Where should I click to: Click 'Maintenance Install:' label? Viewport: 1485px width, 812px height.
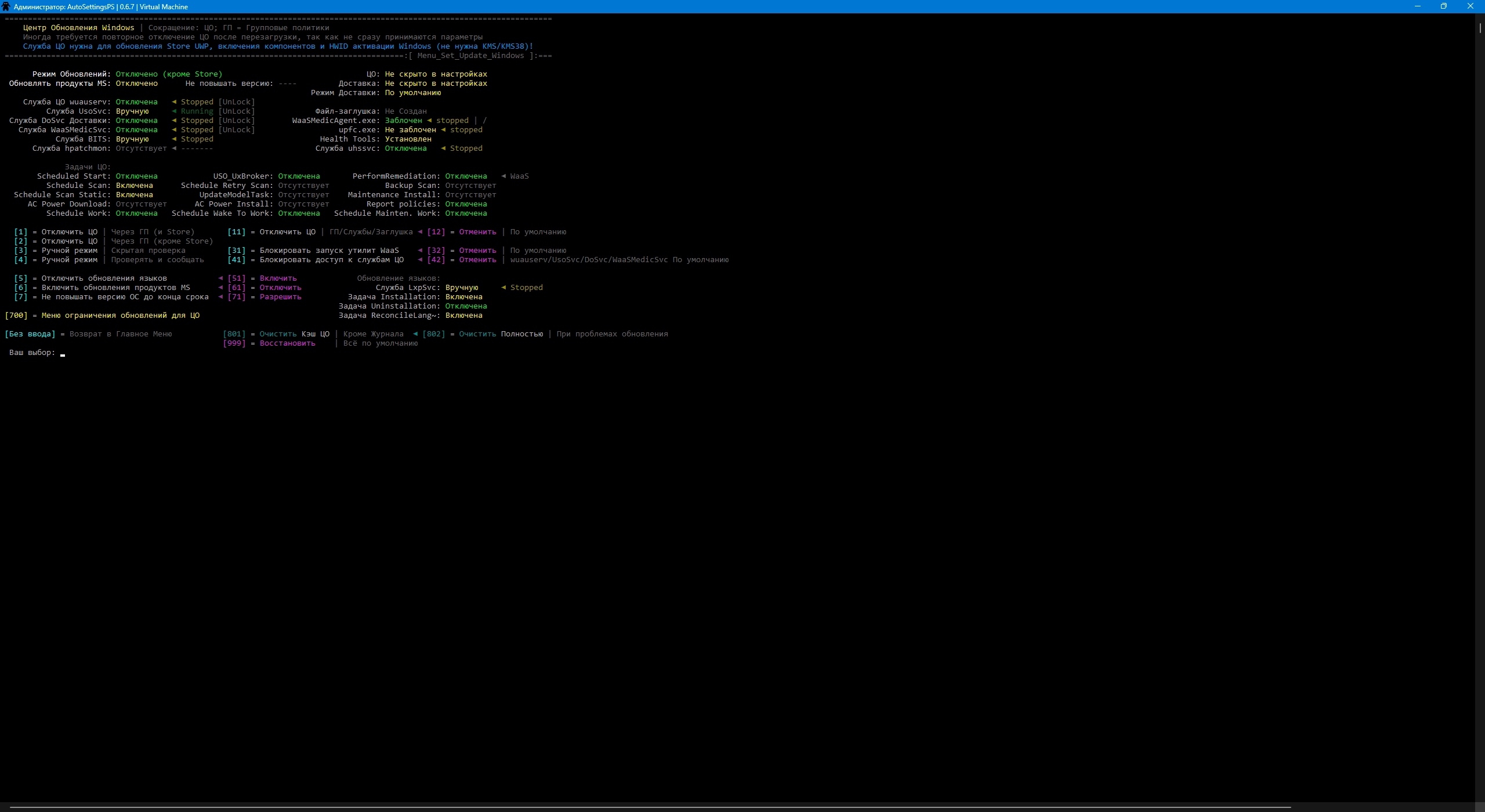(394, 195)
